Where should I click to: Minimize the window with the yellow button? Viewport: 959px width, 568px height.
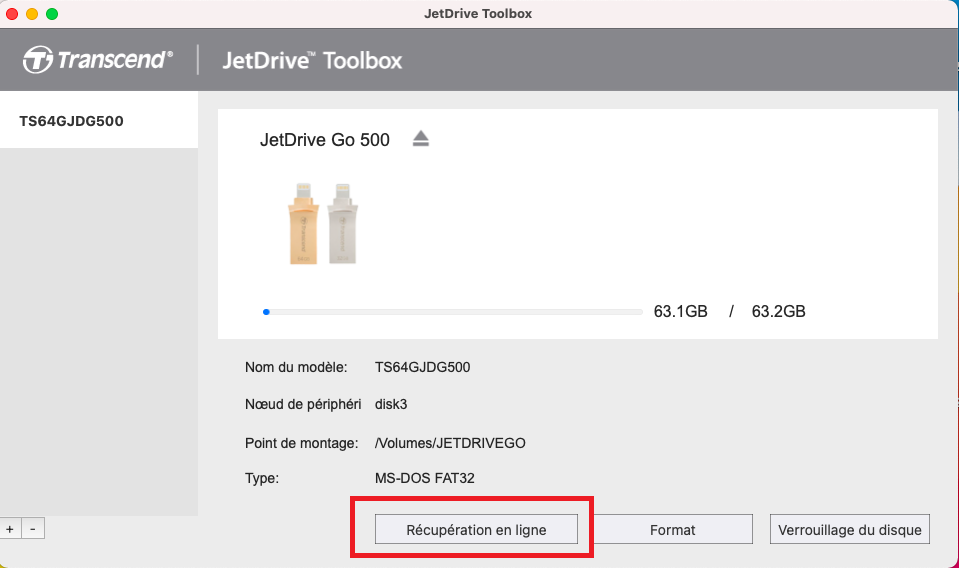coord(32,13)
